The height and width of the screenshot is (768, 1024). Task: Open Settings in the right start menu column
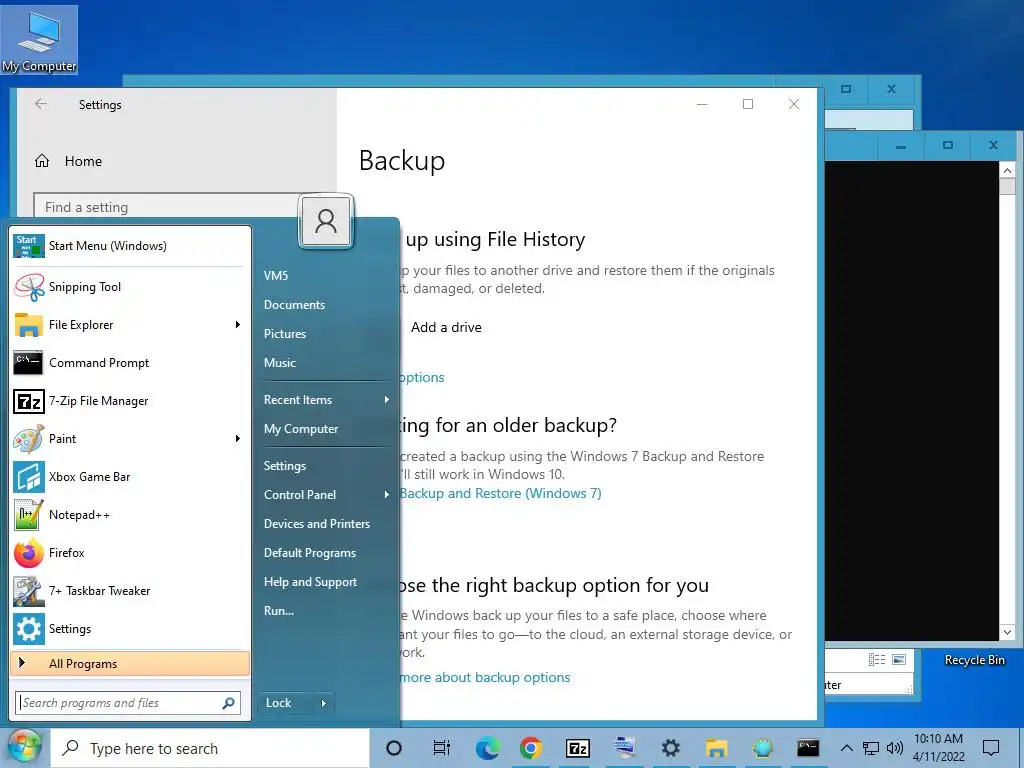[x=285, y=466]
